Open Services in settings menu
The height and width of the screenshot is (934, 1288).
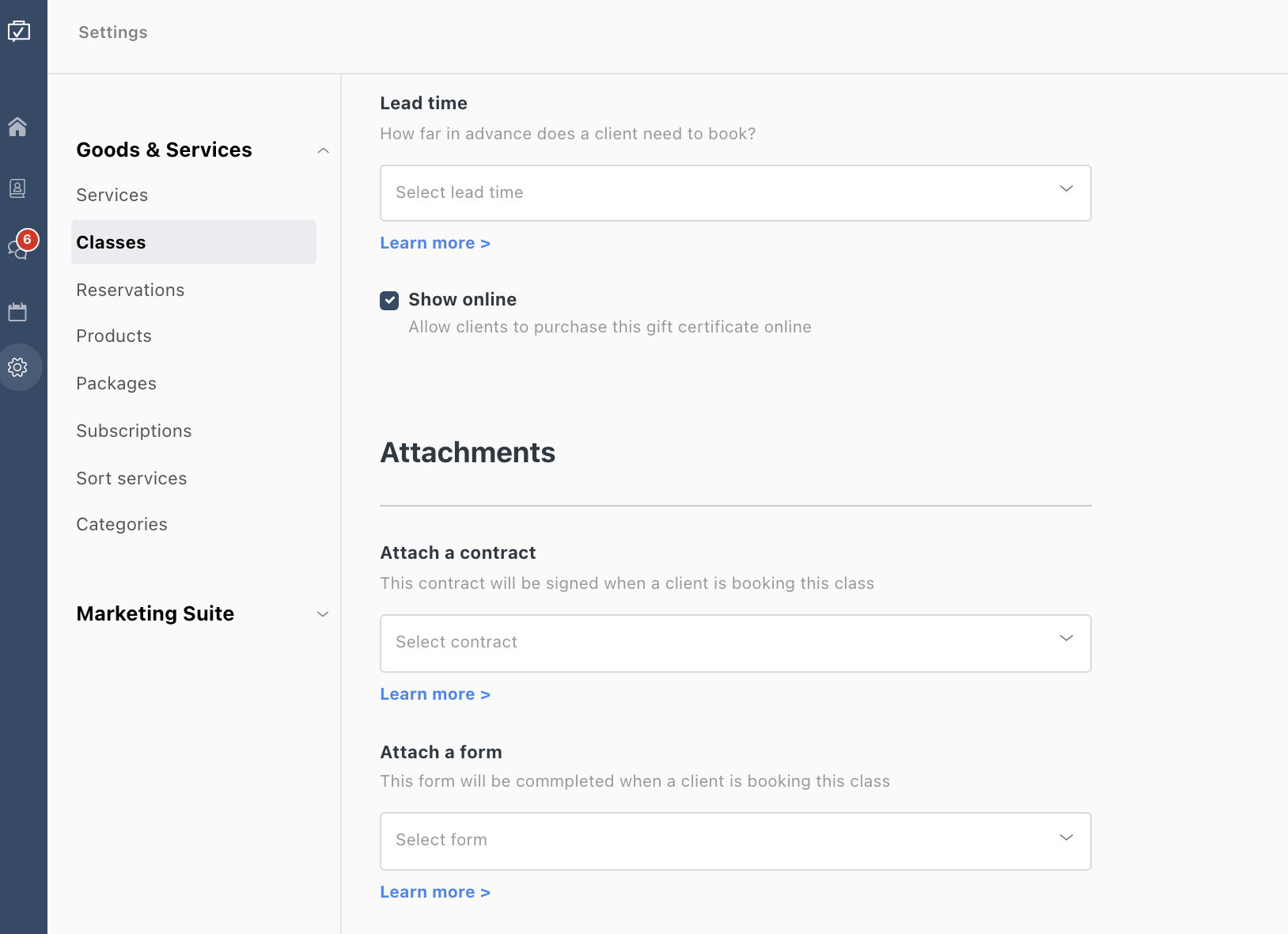click(112, 195)
